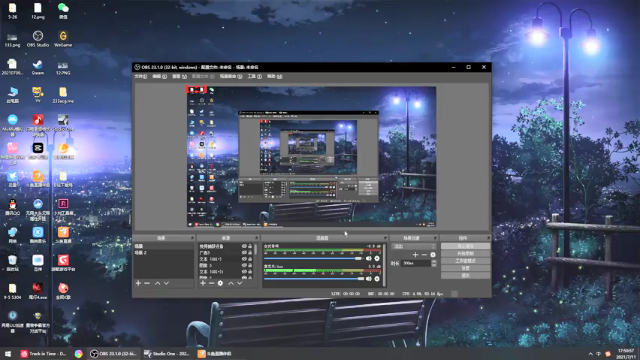Click the colorful round taskbar icon
This screenshot has width=640, height=360.
click(x=78, y=353)
